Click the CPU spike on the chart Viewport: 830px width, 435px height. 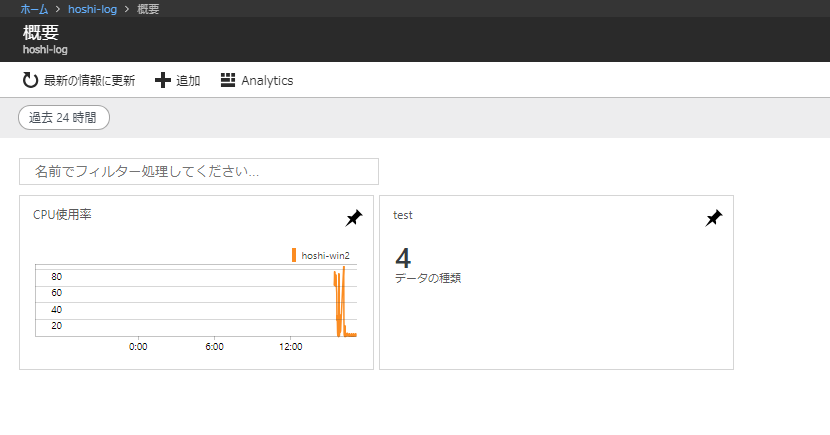(340, 302)
